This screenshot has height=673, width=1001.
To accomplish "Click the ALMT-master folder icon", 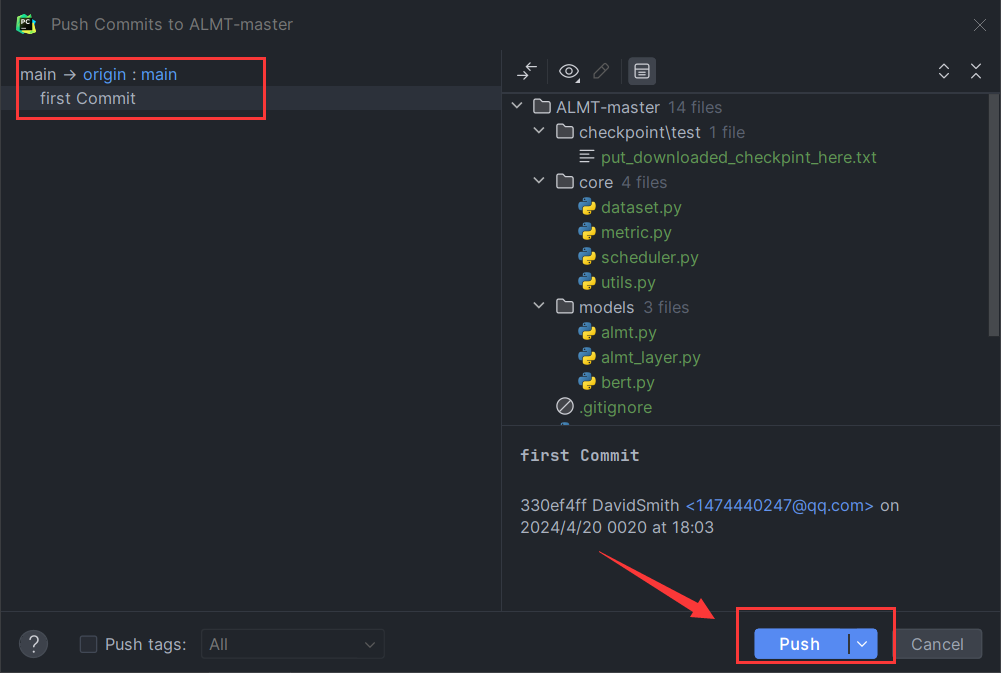I will [542, 106].
